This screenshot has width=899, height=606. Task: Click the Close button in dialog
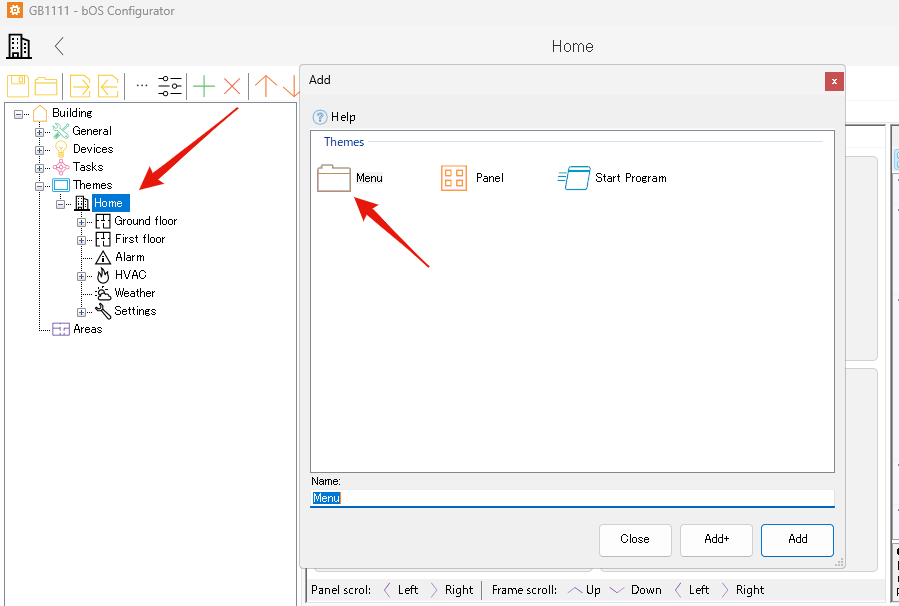(635, 540)
